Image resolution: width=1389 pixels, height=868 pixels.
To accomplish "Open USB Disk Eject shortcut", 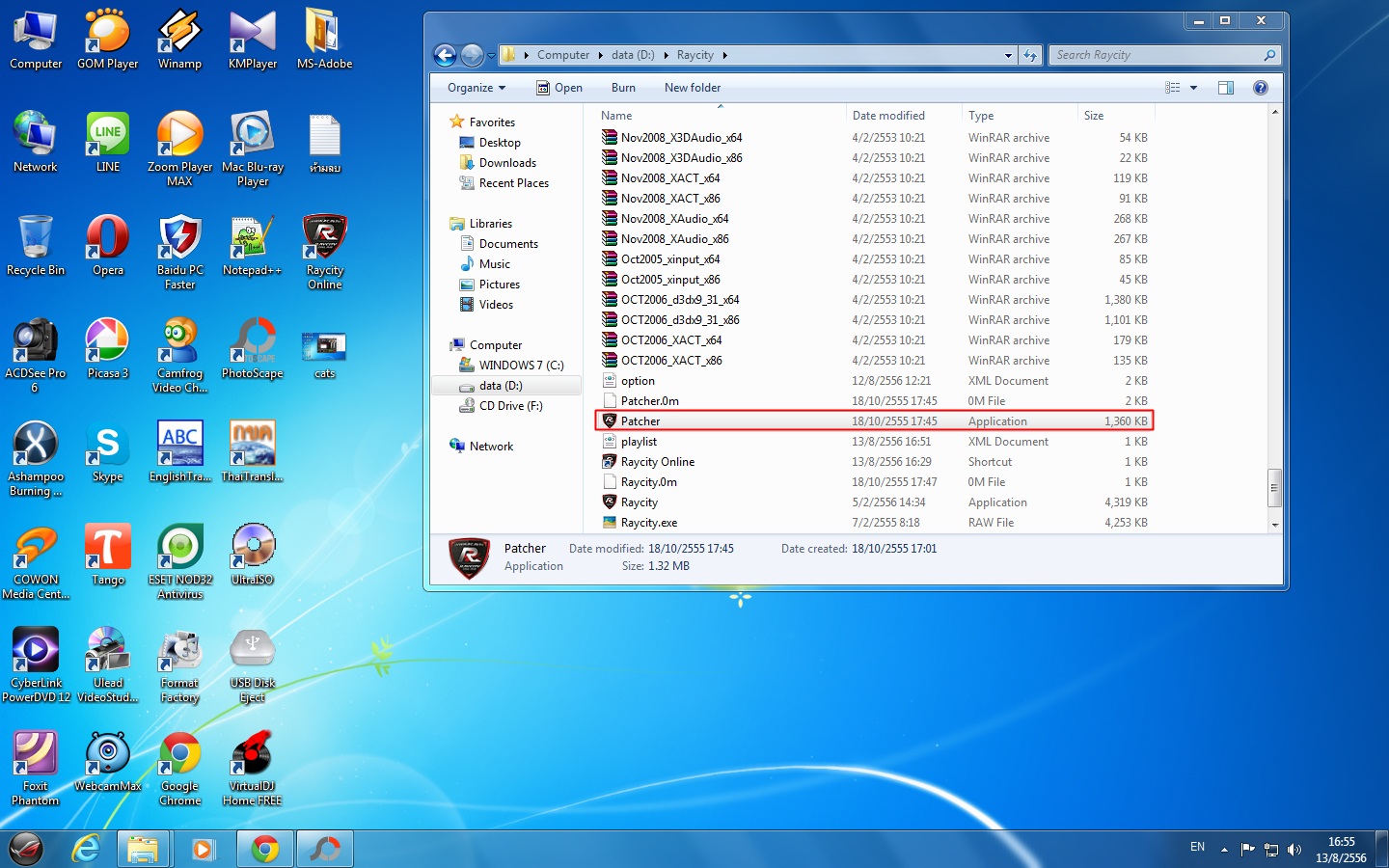I will (x=252, y=665).
